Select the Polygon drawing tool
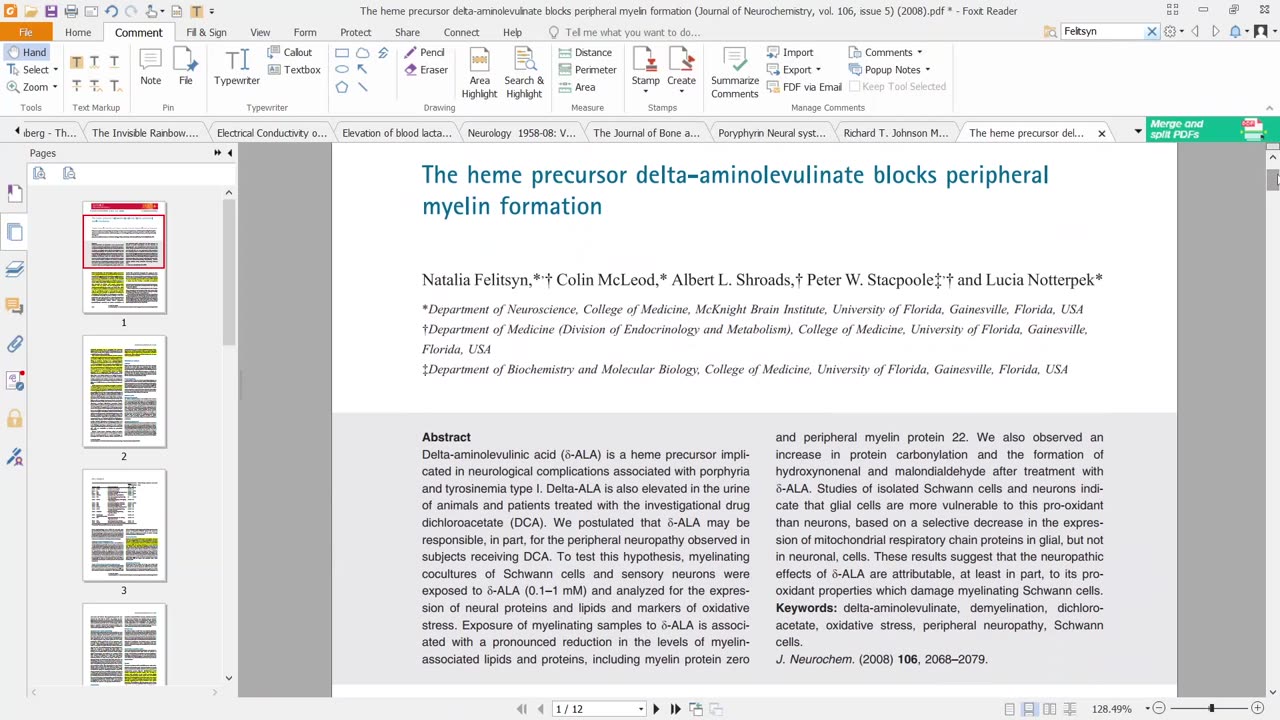This screenshot has height=720, width=1280. (x=342, y=86)
